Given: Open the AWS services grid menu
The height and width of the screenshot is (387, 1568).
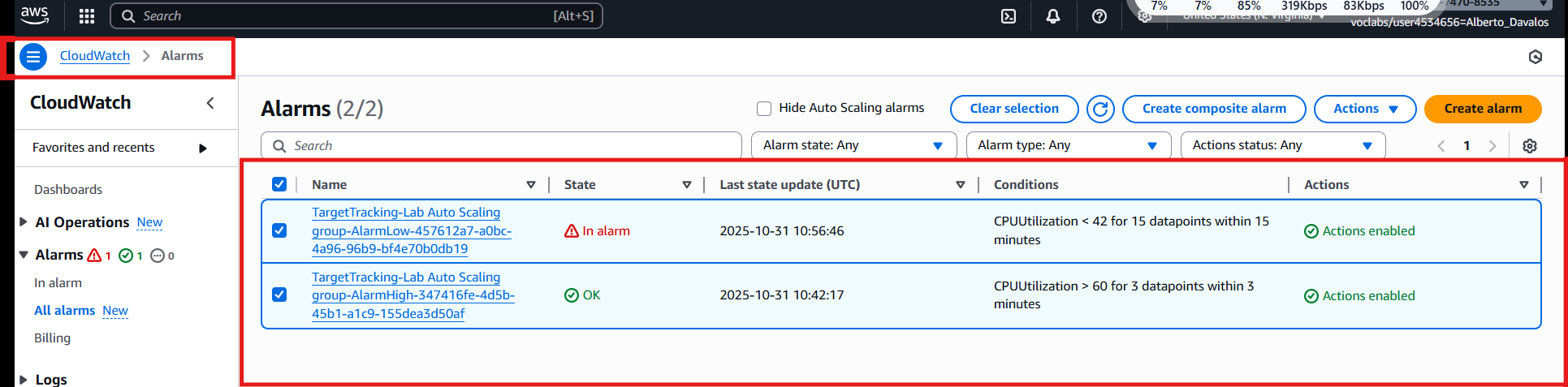Looking at the screenshot, I should pyautogui.click(x=87, y=16).
